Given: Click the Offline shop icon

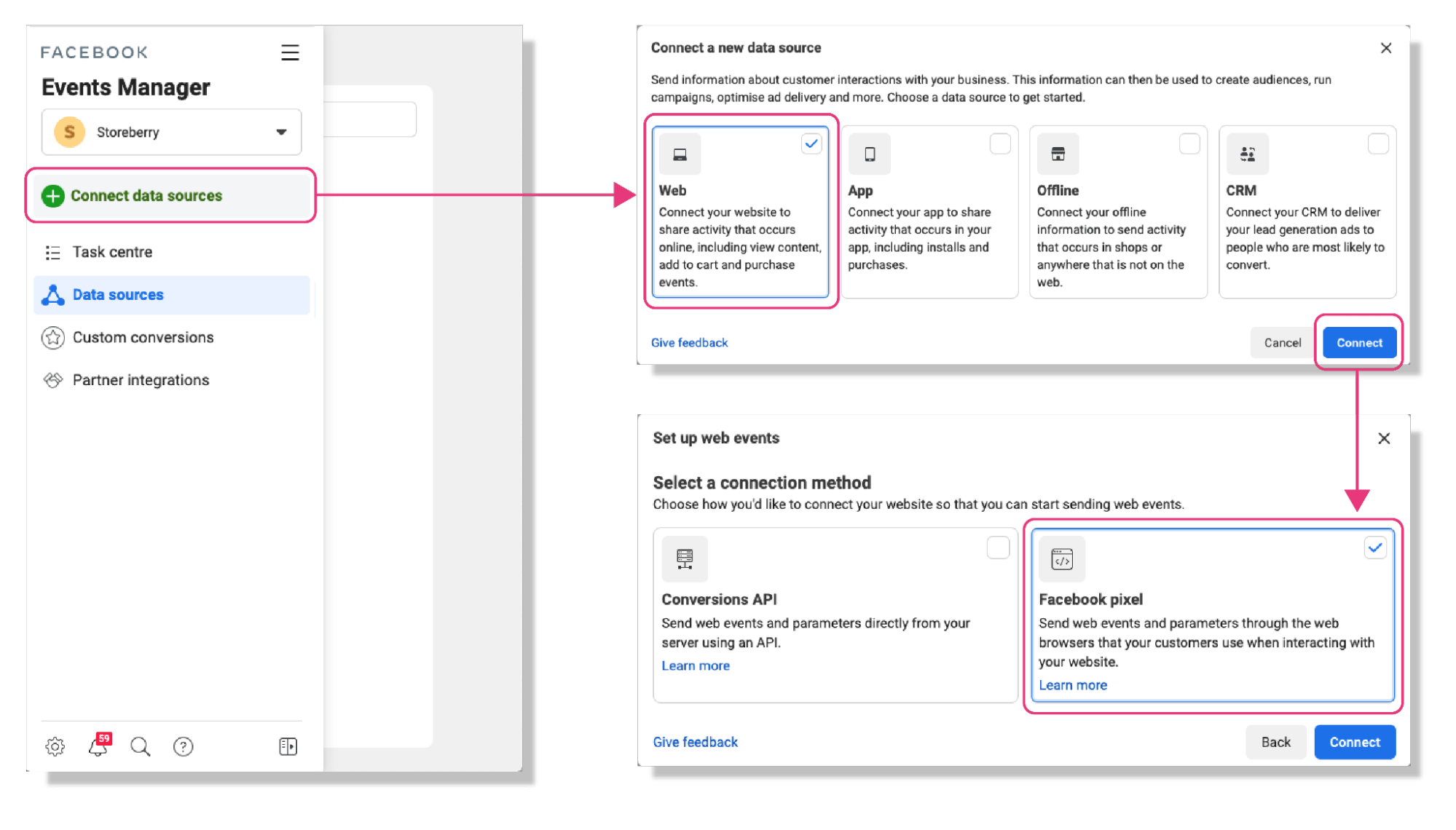Looking at the screenshot, I should (1058, 154).
